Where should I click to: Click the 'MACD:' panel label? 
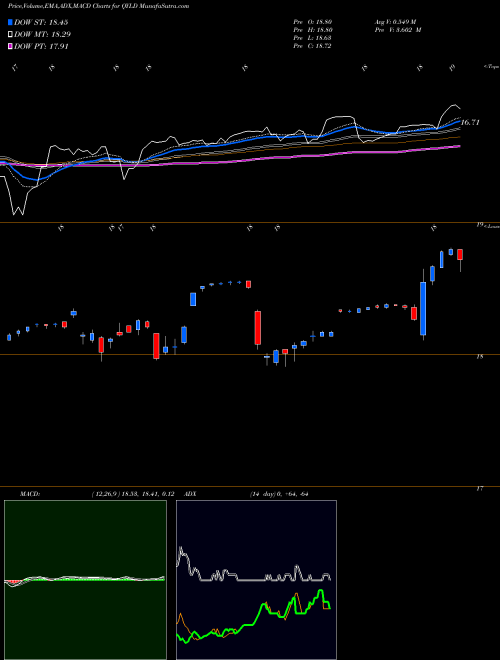click(x=30, y=494)
